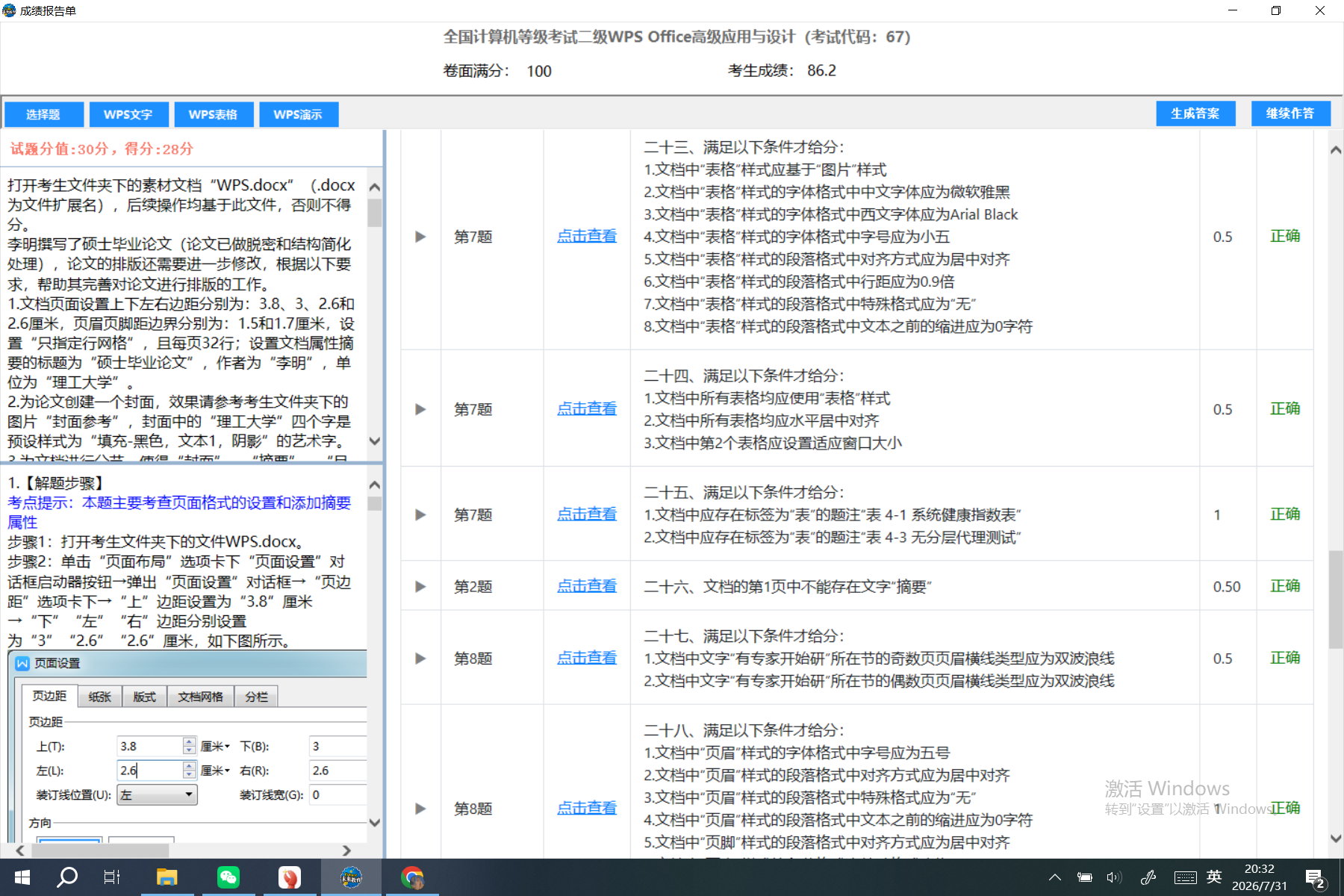Click the scoring table's scroll down arrow
The image size is (1344, 896).
click(1336, 839)
